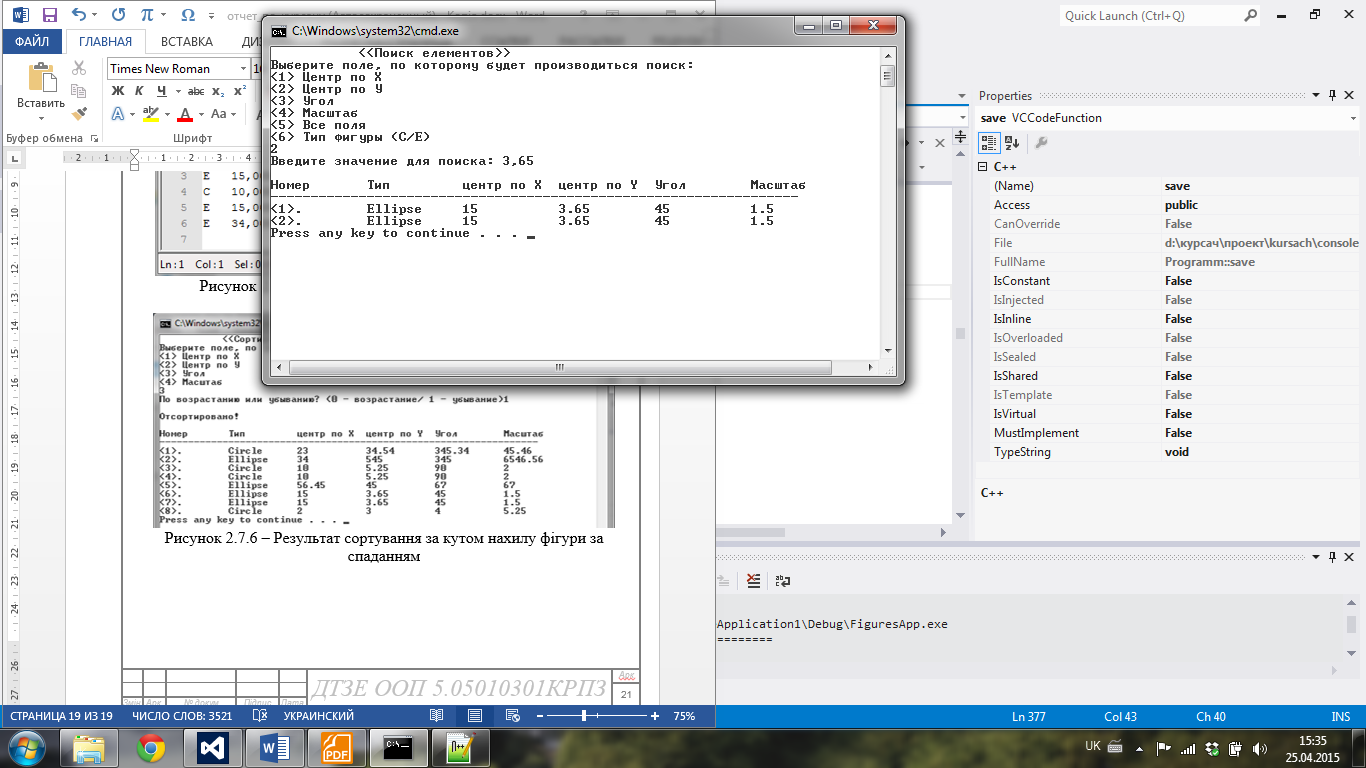Viewport: 1366px width, 768px height.
Task: Open Google Chrome from taskbar
Action: [151, 748]
